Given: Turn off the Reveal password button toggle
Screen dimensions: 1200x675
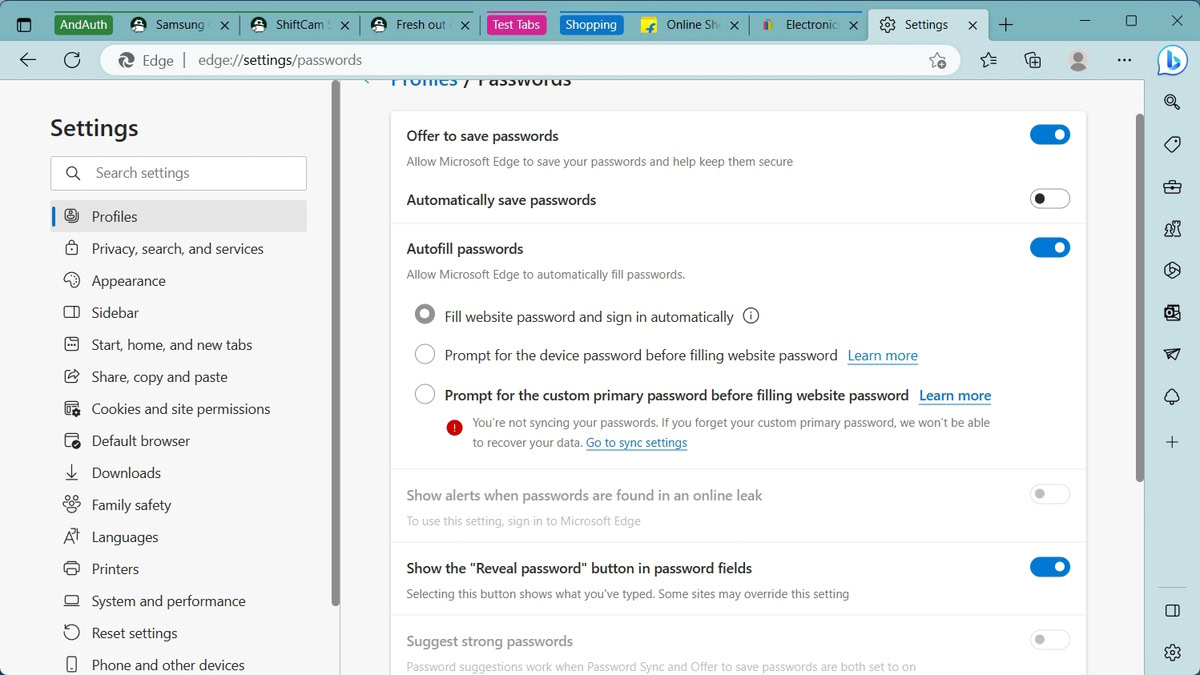Looking at the screenshot, I should pos(1049,567).
